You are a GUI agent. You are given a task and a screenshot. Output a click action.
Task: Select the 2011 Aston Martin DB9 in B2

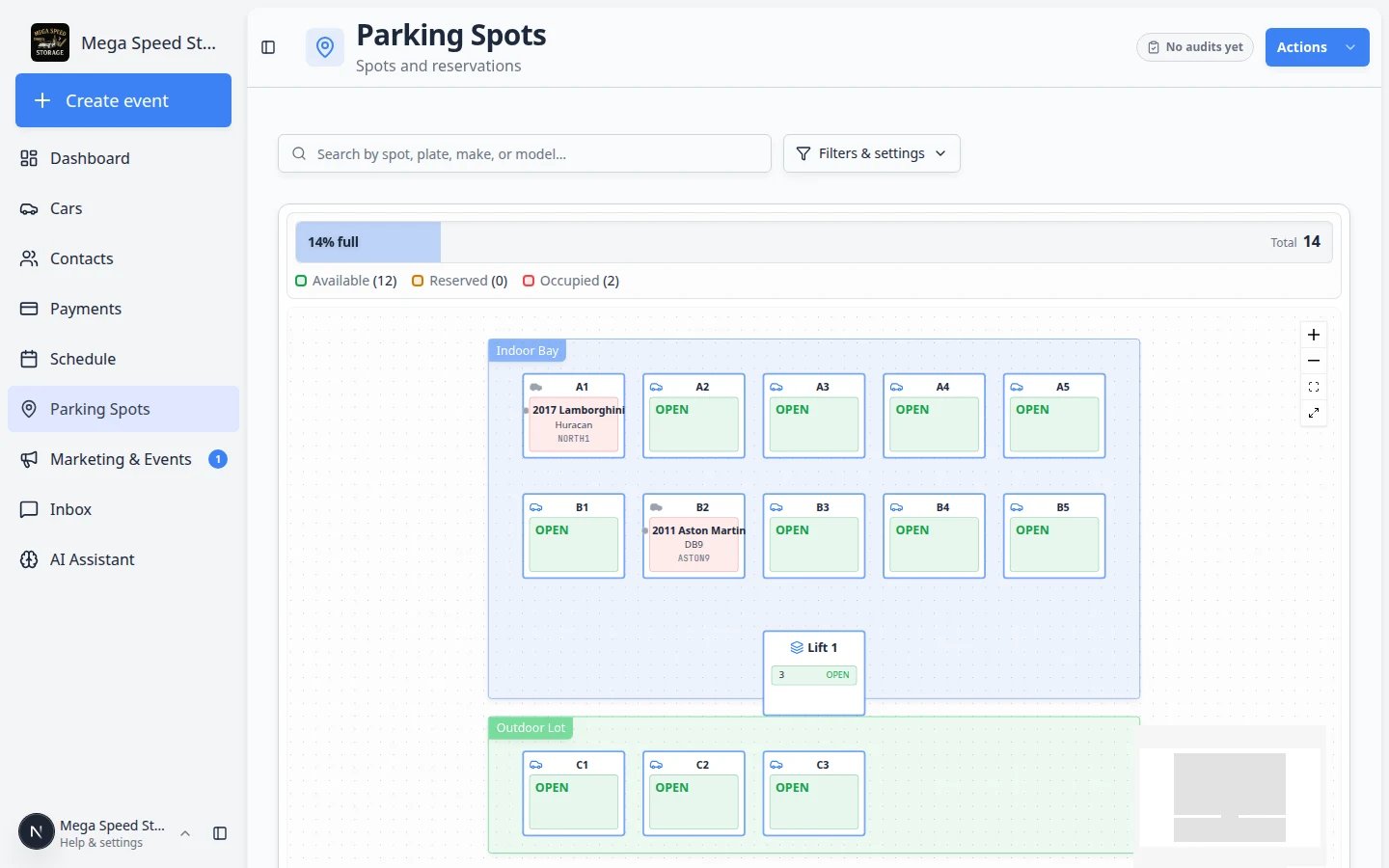pyautogui.click(x=694, y=544)
